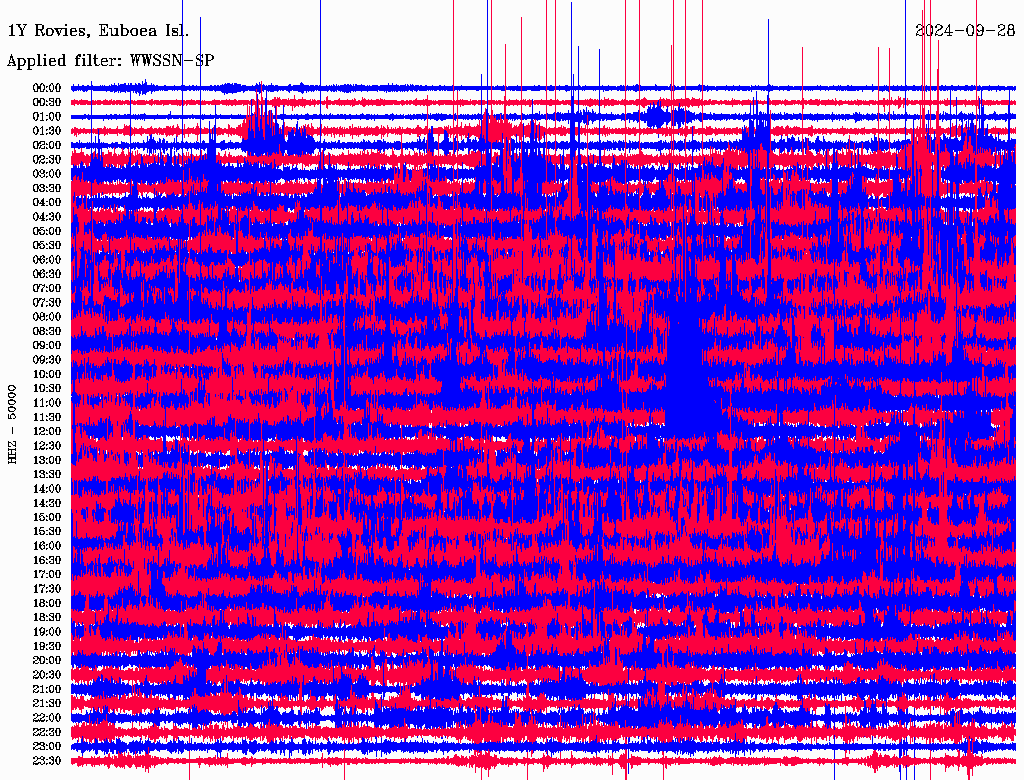Click the 05:00 time label
The image size is (1024, 780).
[x=47, y=231]
